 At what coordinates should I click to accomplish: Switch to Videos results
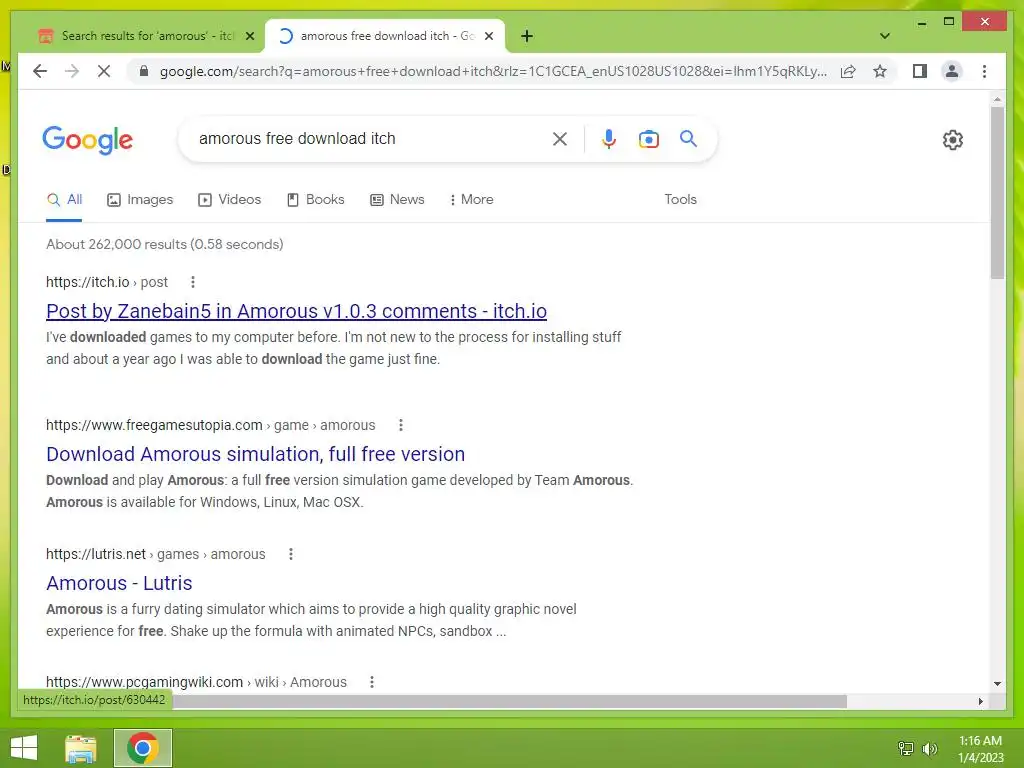tap(229, 200)
